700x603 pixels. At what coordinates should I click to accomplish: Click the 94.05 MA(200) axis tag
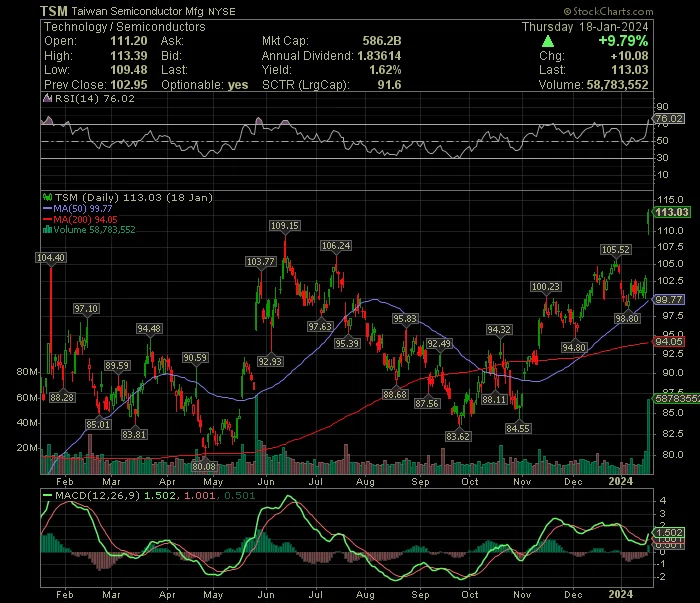click(668, 341)
